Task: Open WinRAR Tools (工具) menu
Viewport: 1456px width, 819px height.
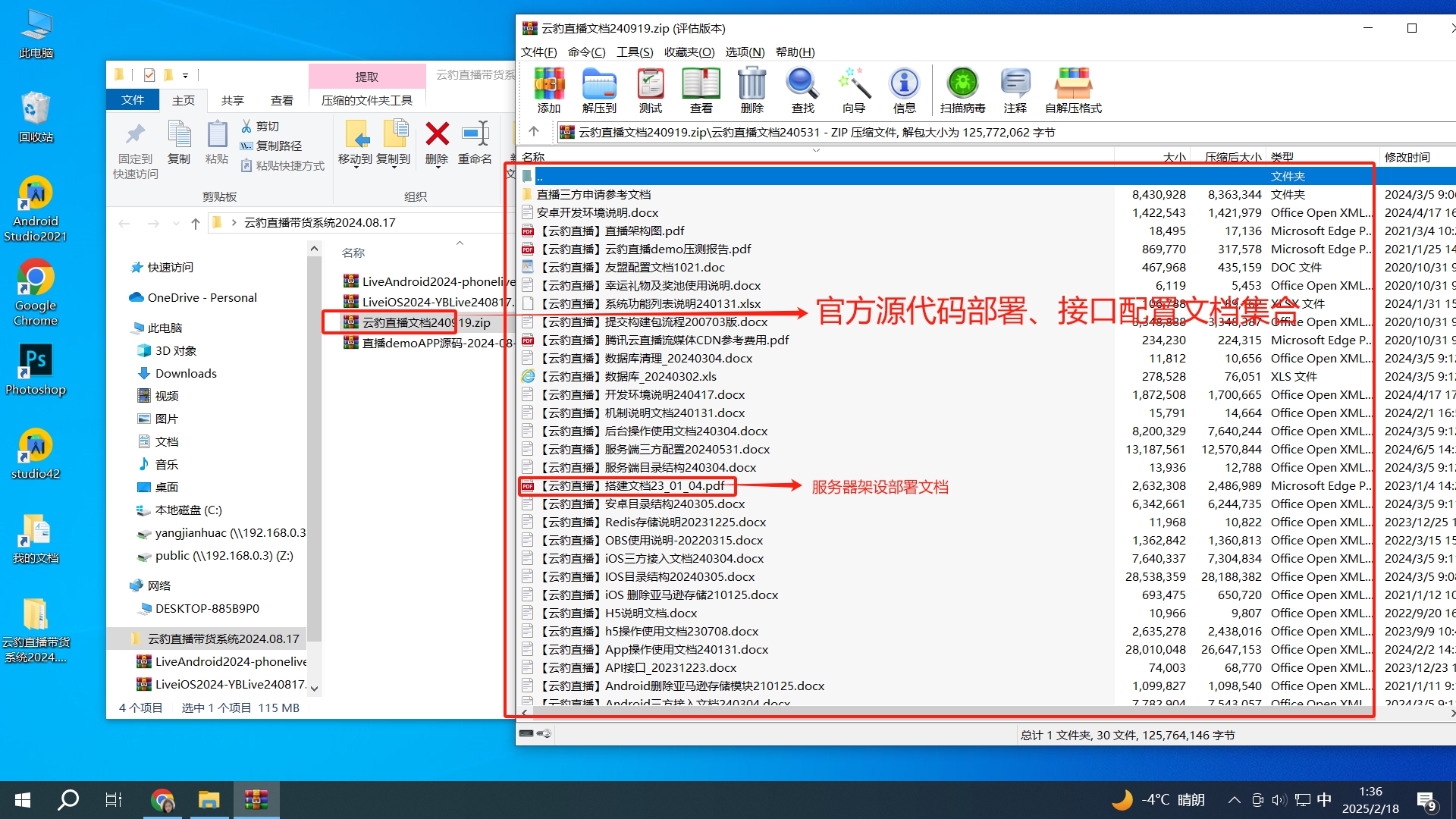Action: pyautogui.click(x=635, y=52)
